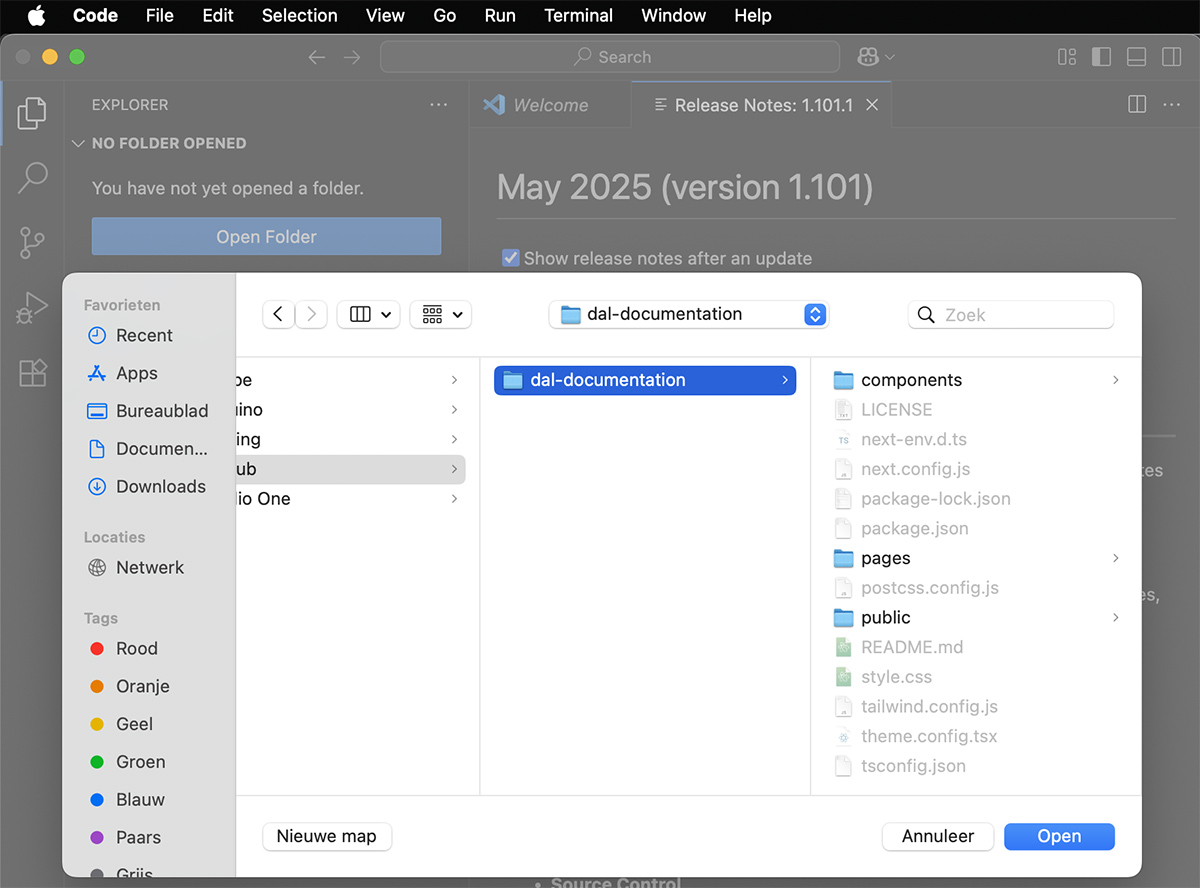Image resolution: width=1200 pixels, height=888 pixels.
Task: Click Netwerk in dialog sidebar
Action: pyautogui.click(x=136, y=567)
